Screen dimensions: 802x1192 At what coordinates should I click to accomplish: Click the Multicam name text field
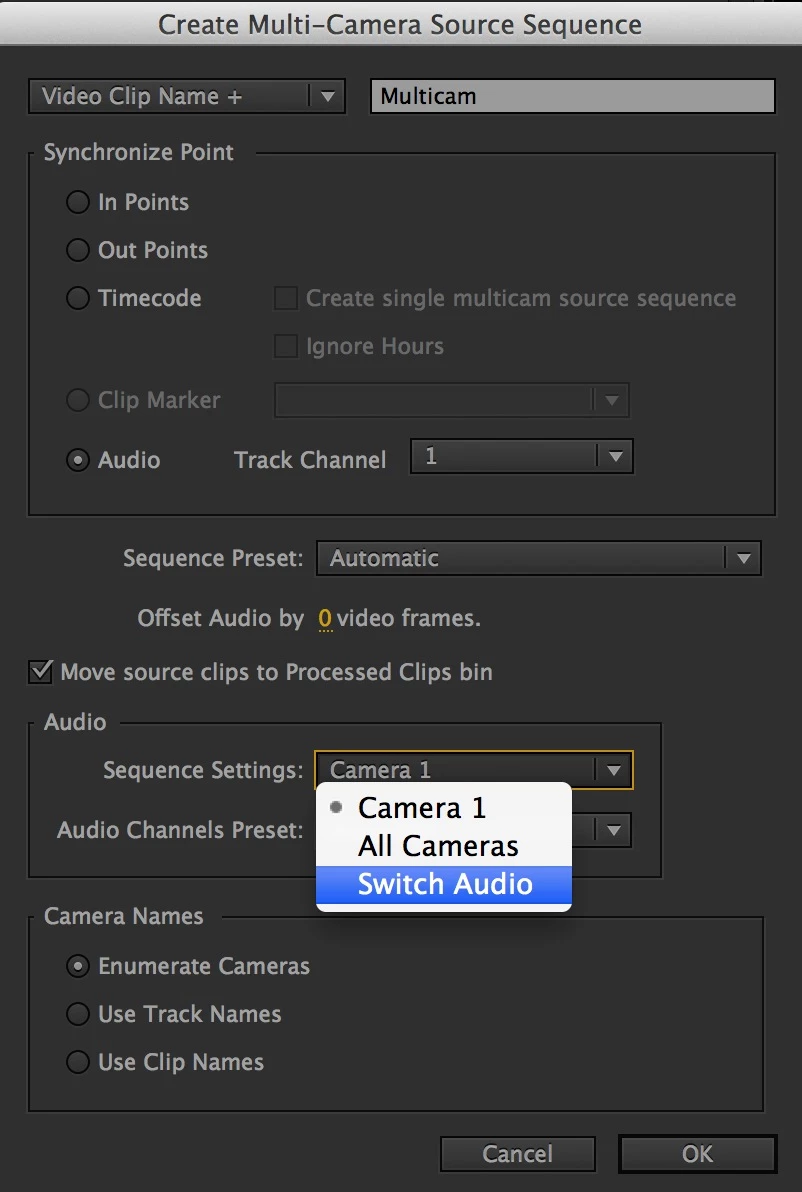point(573,97)
